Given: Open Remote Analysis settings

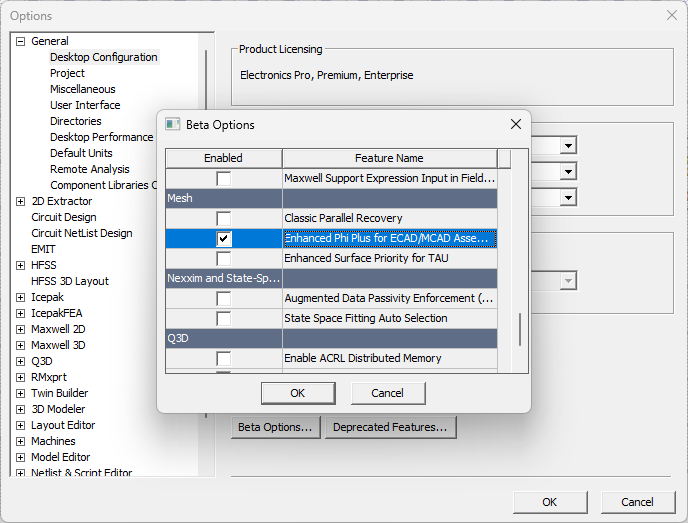Looking at the screenshot, I should pos(90,169).
